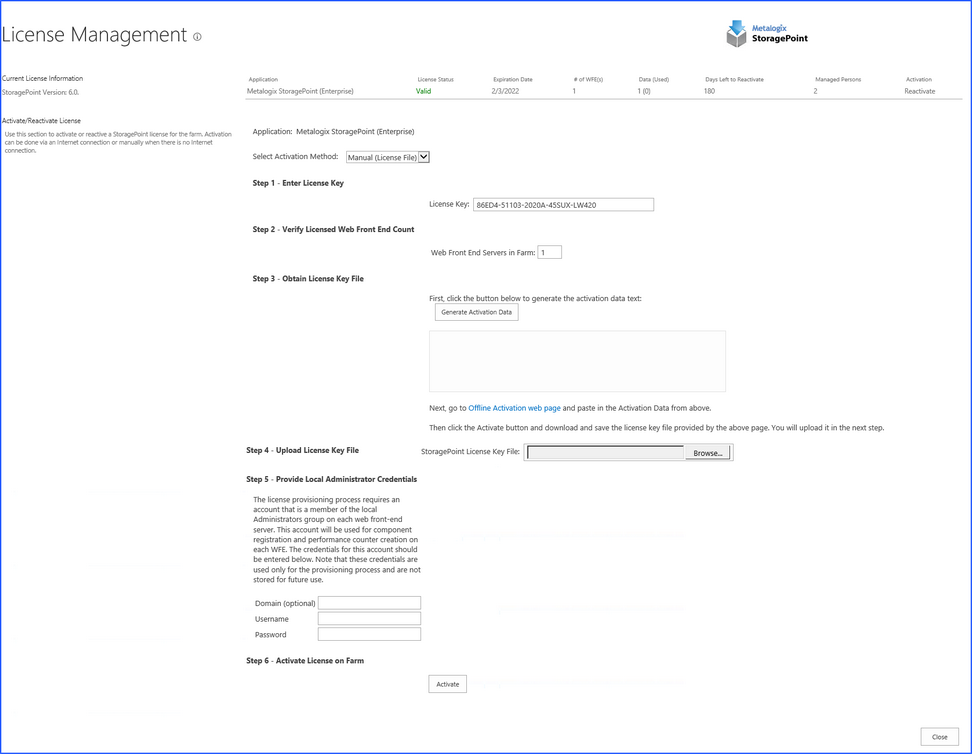The height and width of the screenshot is (754, 972).
Task: Click the Expiration Date column header
Action: coord(513,79)
